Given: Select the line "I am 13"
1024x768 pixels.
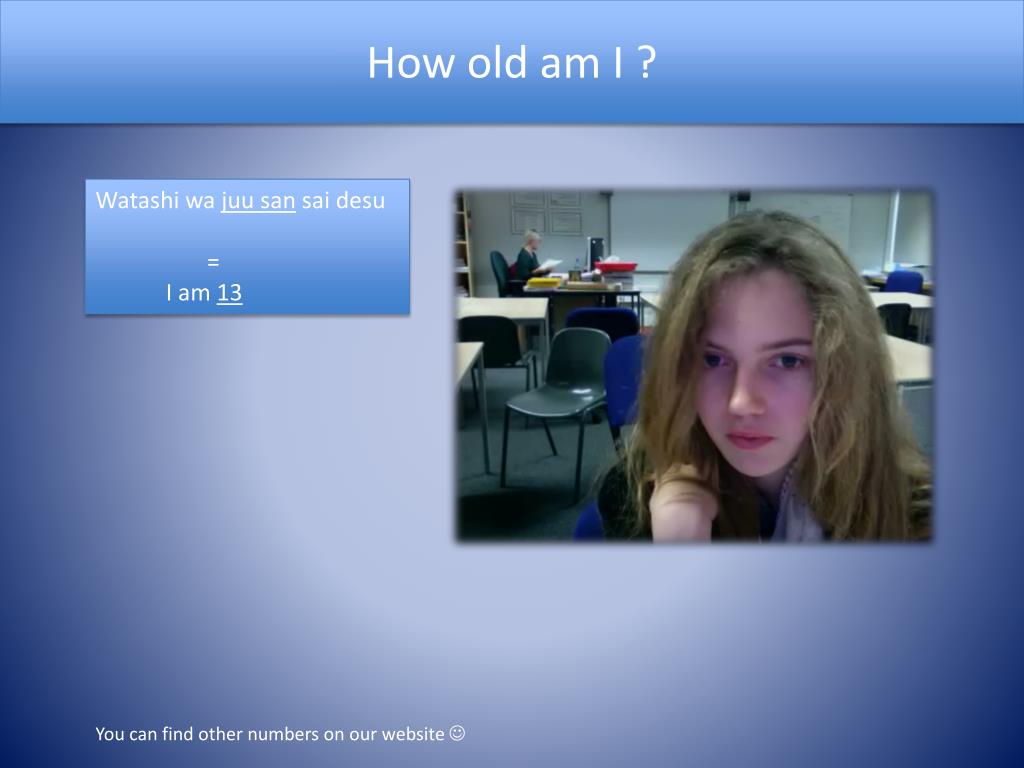Looking at the screenshot, I should pyautogui.click(x=204, y=293).
